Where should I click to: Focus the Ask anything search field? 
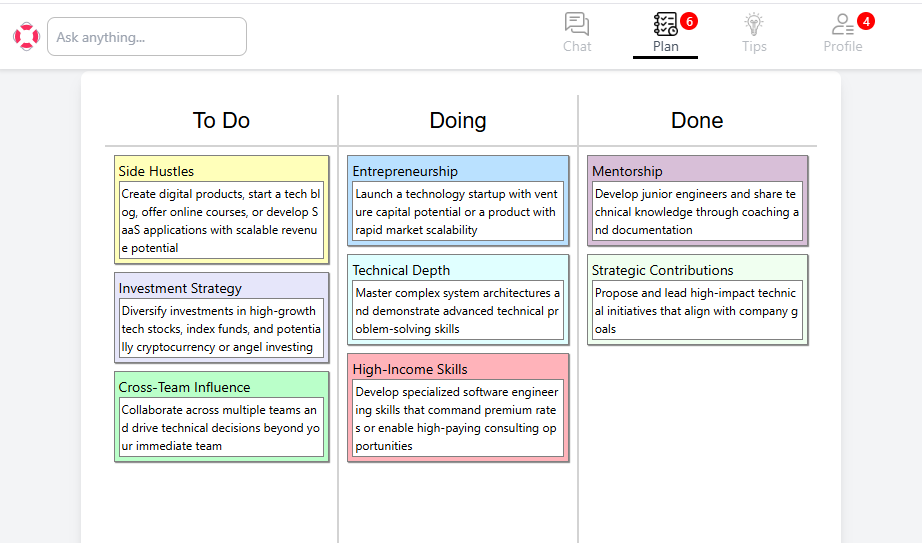point(147,36)
